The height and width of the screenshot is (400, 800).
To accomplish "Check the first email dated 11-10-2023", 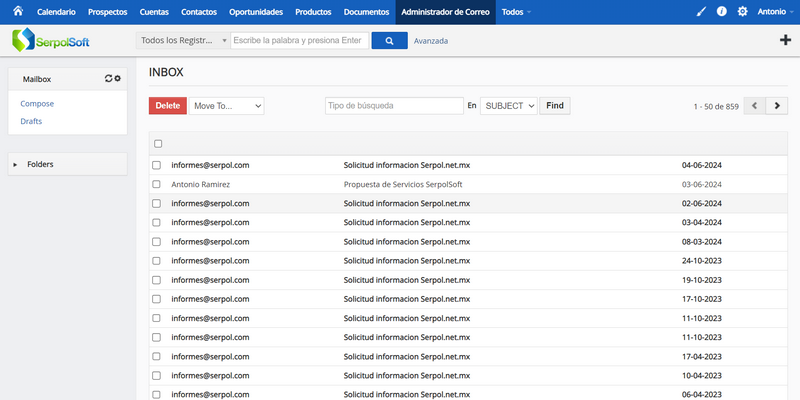I will pyautogui.click(x=157, y=318).
